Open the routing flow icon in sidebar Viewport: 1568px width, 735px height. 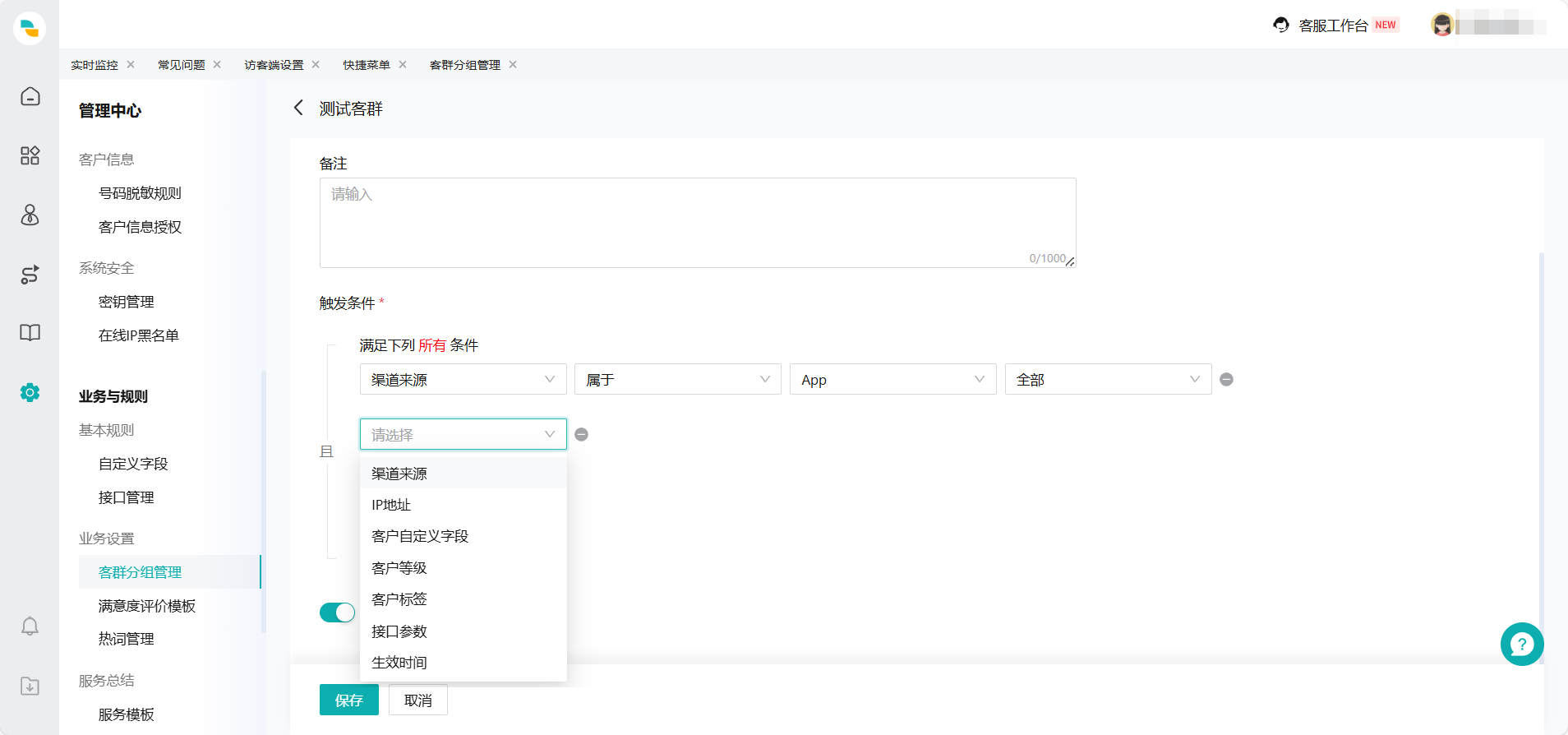click(x=30, y=275)
